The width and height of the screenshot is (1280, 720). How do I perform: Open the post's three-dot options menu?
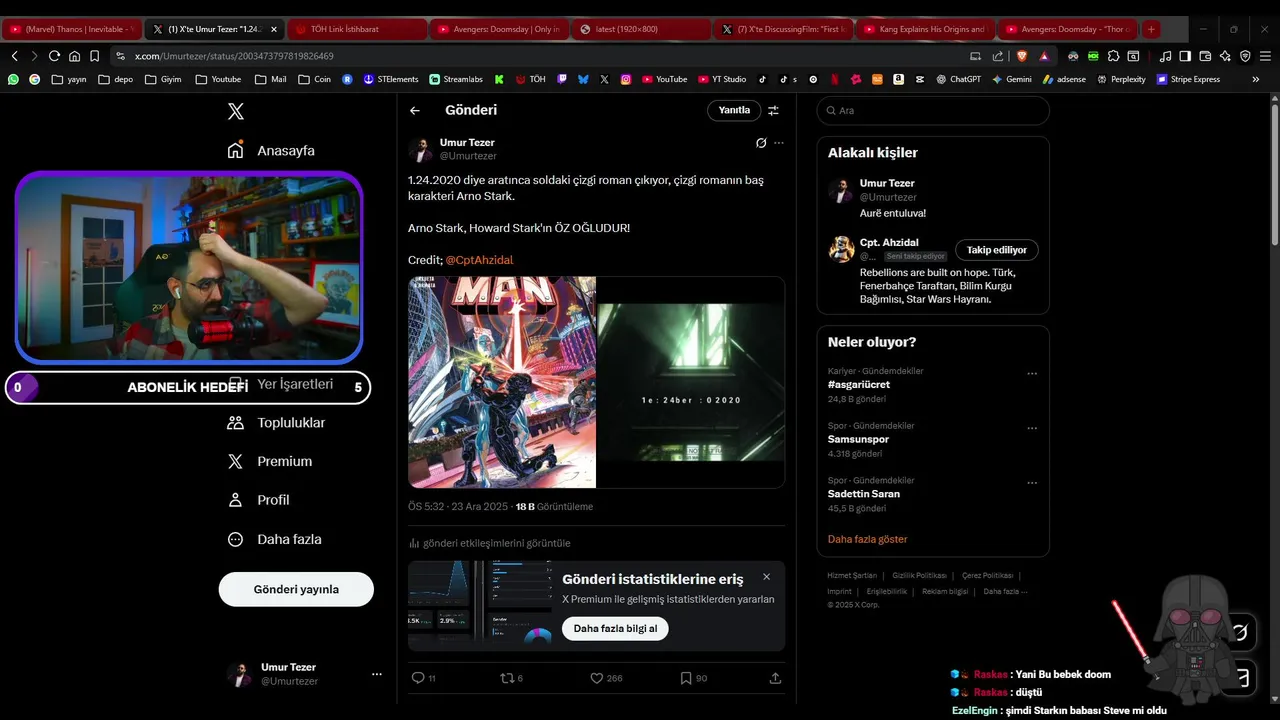pyautogui.click(x=779, y=143)
